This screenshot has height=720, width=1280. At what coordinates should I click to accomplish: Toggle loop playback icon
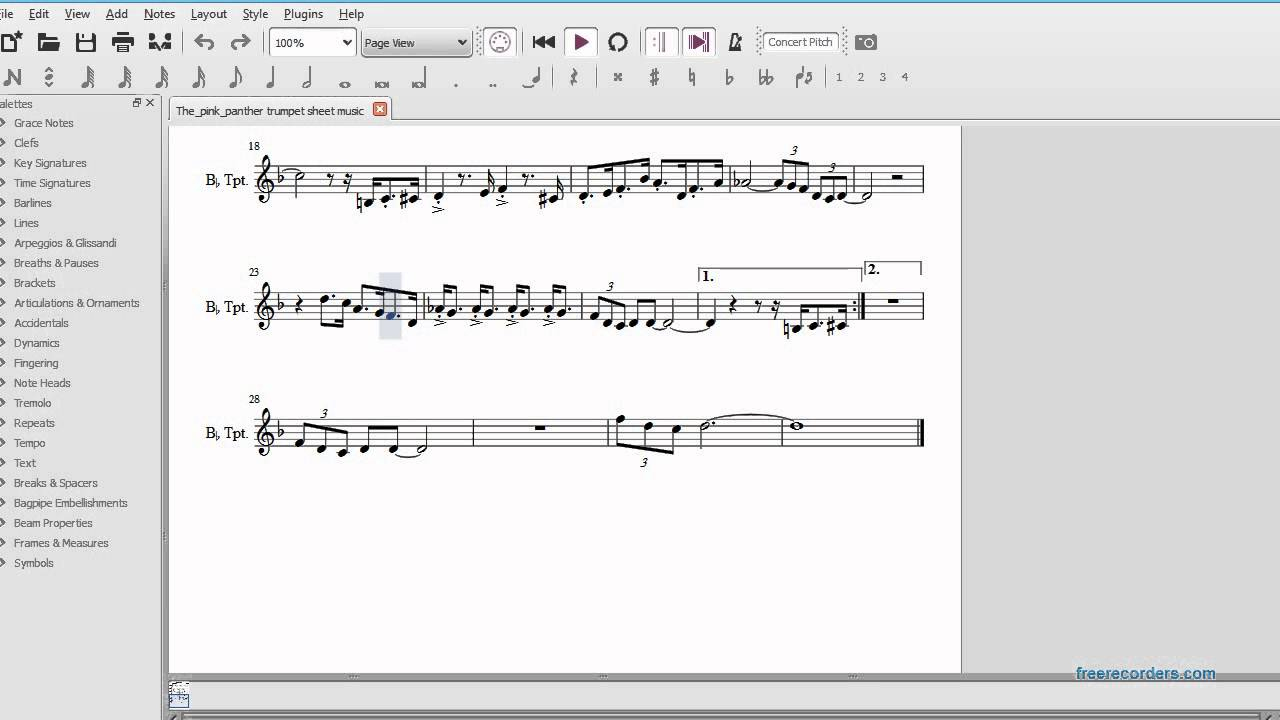(618, 42)
